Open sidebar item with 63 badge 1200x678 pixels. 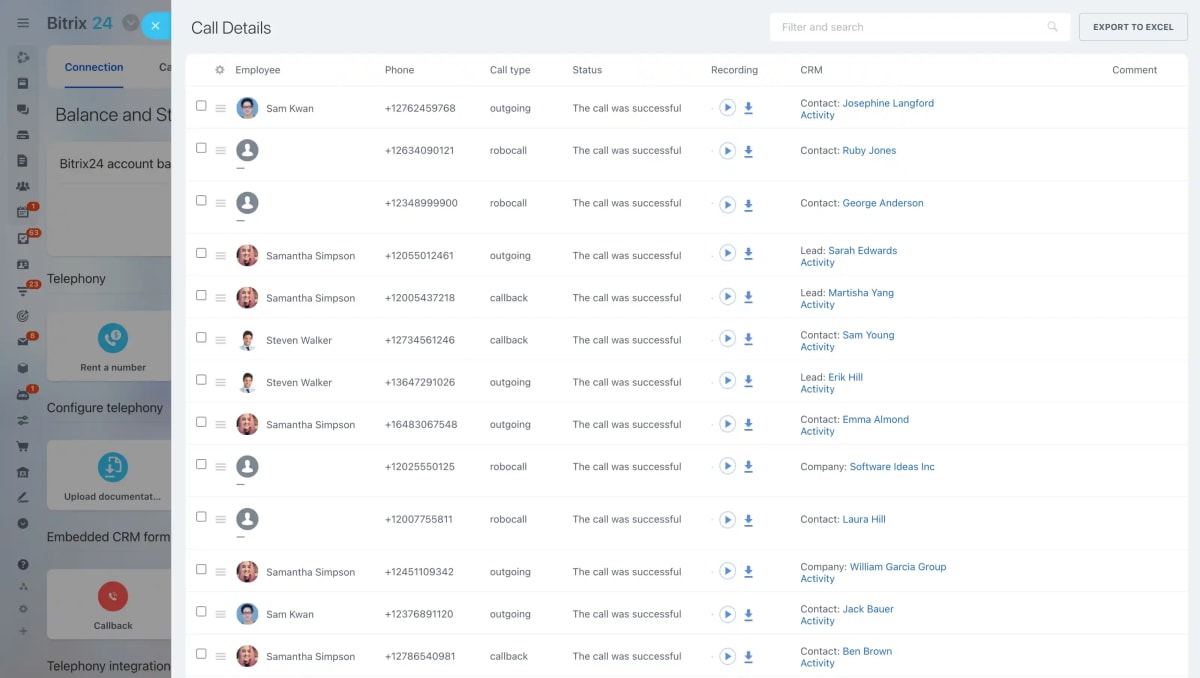click(24, 238)
